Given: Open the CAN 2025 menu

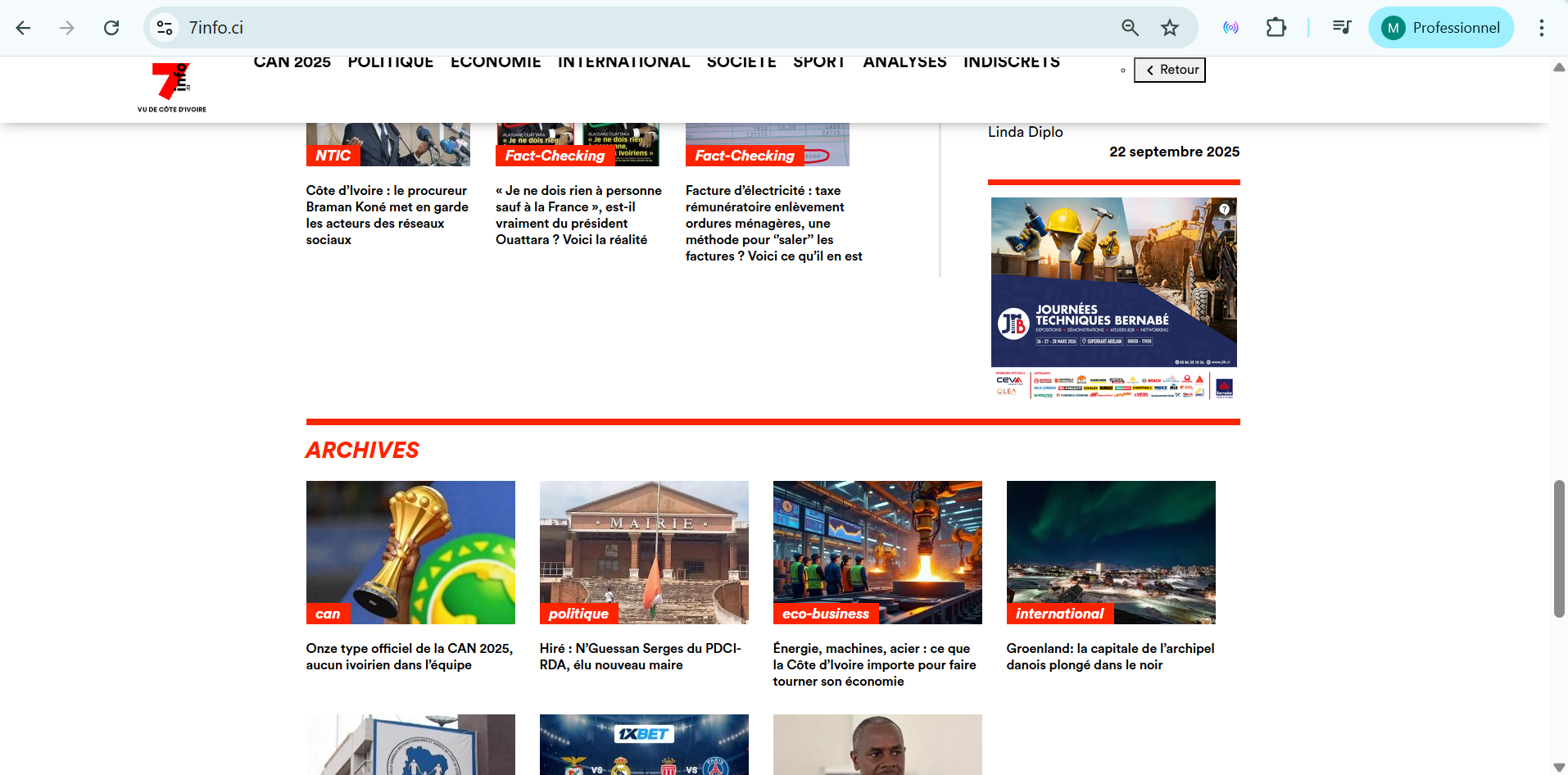Looking at the screenshot, I should [x=292, y=62].
